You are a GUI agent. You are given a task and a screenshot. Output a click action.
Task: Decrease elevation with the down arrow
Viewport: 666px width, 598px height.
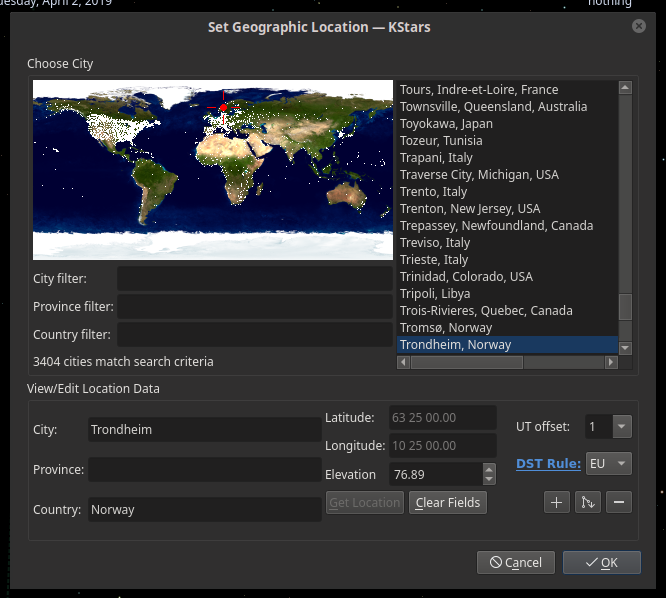tap(489, 480)
